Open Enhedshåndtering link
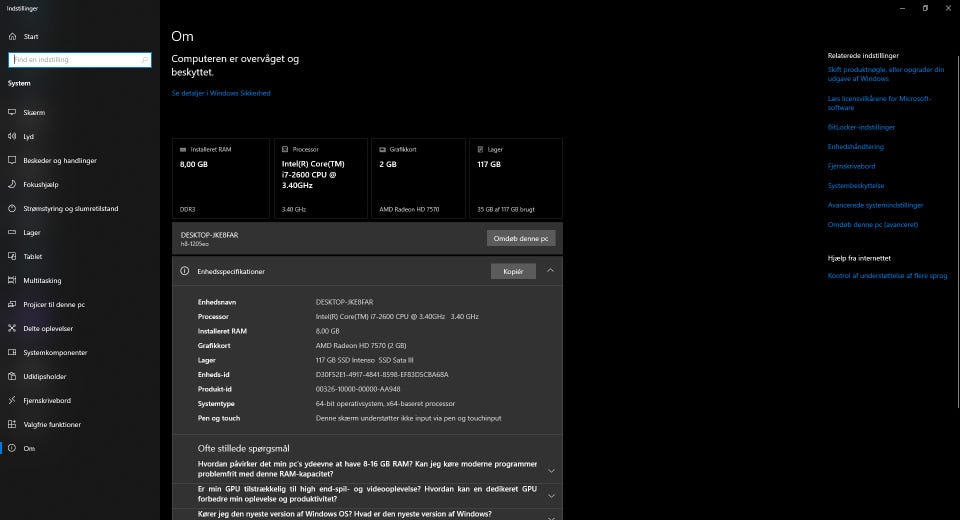 pos(856,147)
